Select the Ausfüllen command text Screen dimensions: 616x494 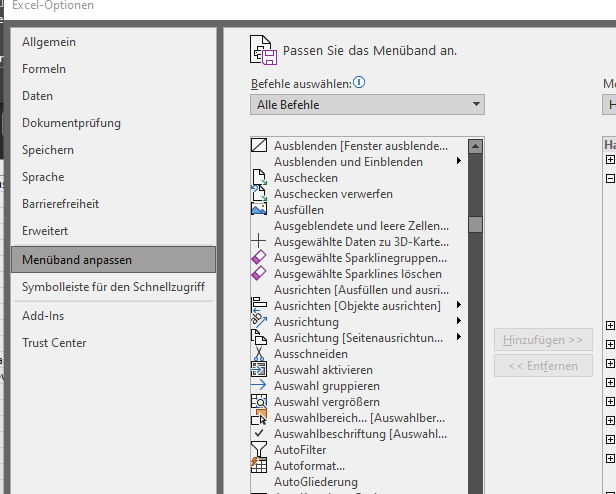tap(299, 209)
